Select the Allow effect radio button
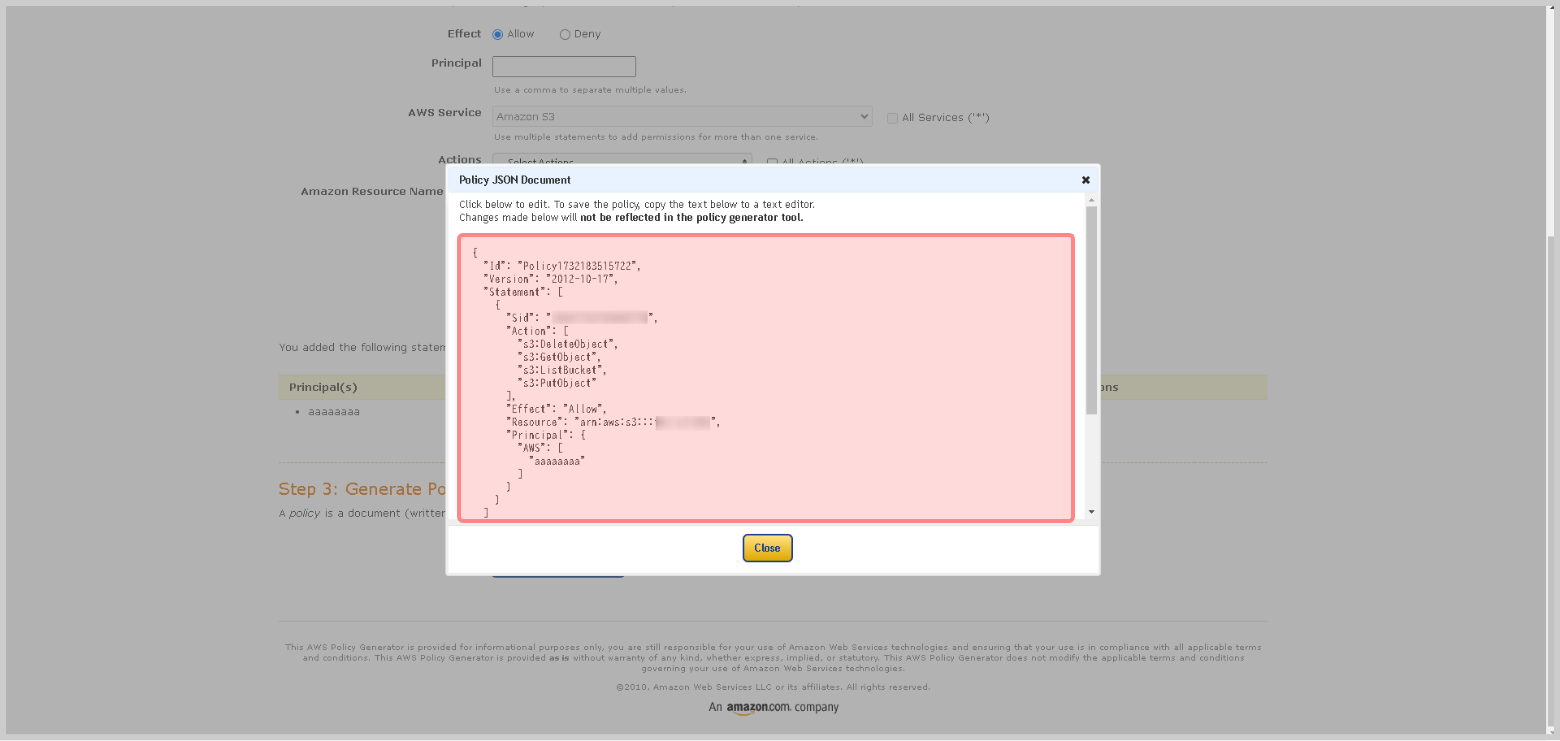The image size is (1560, 741). click(x=498, y=34)
